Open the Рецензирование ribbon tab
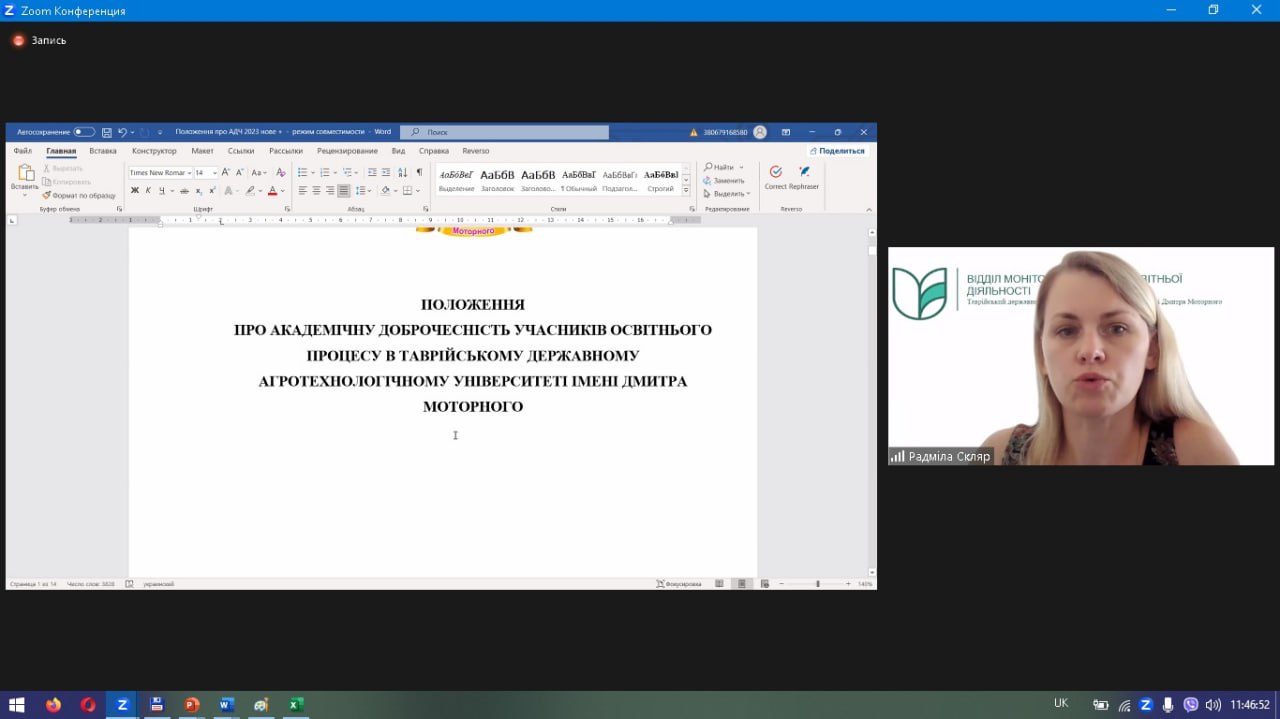 click(x=347, y=151)
